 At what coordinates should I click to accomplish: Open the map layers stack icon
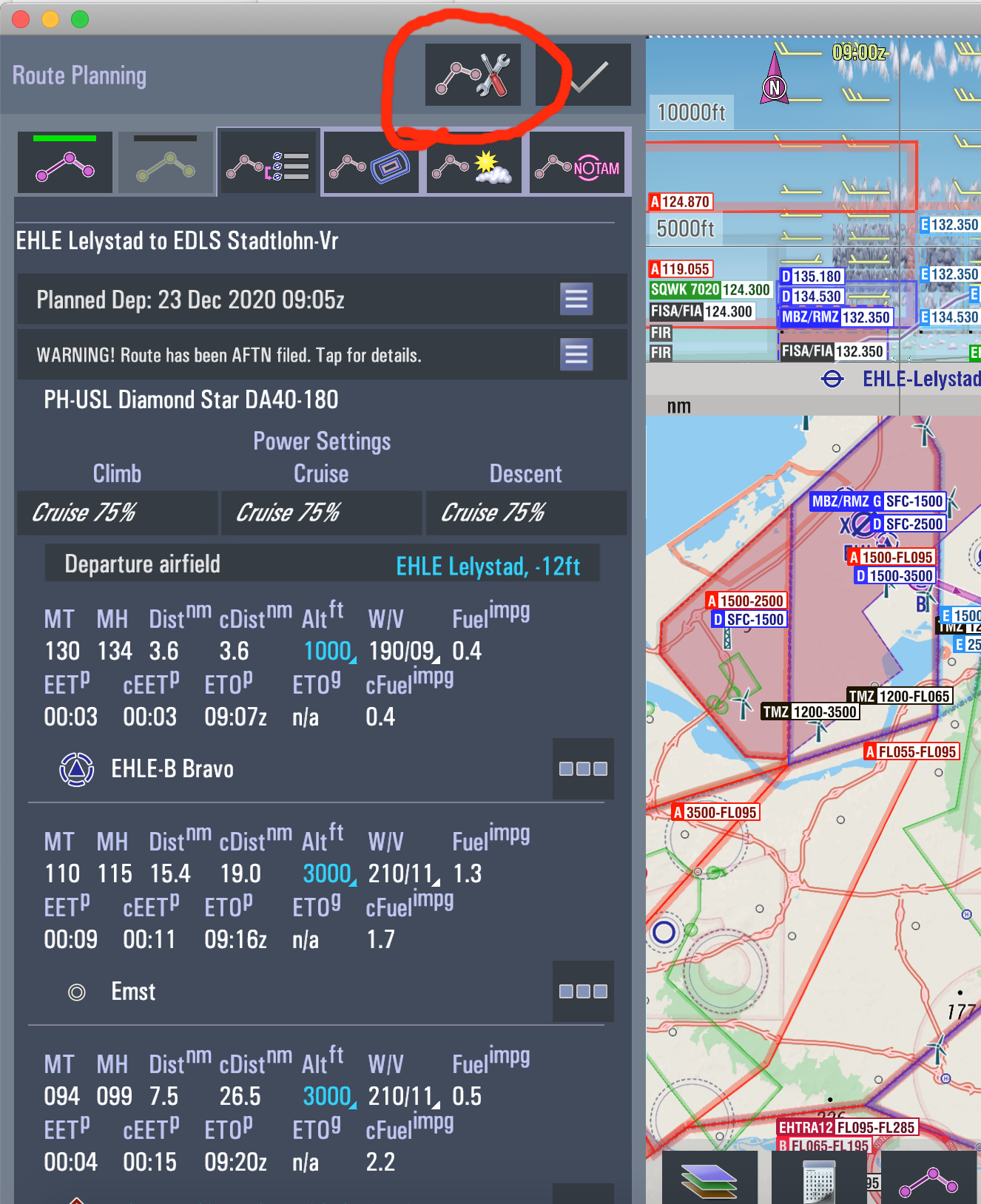[x=709, y=1179]
